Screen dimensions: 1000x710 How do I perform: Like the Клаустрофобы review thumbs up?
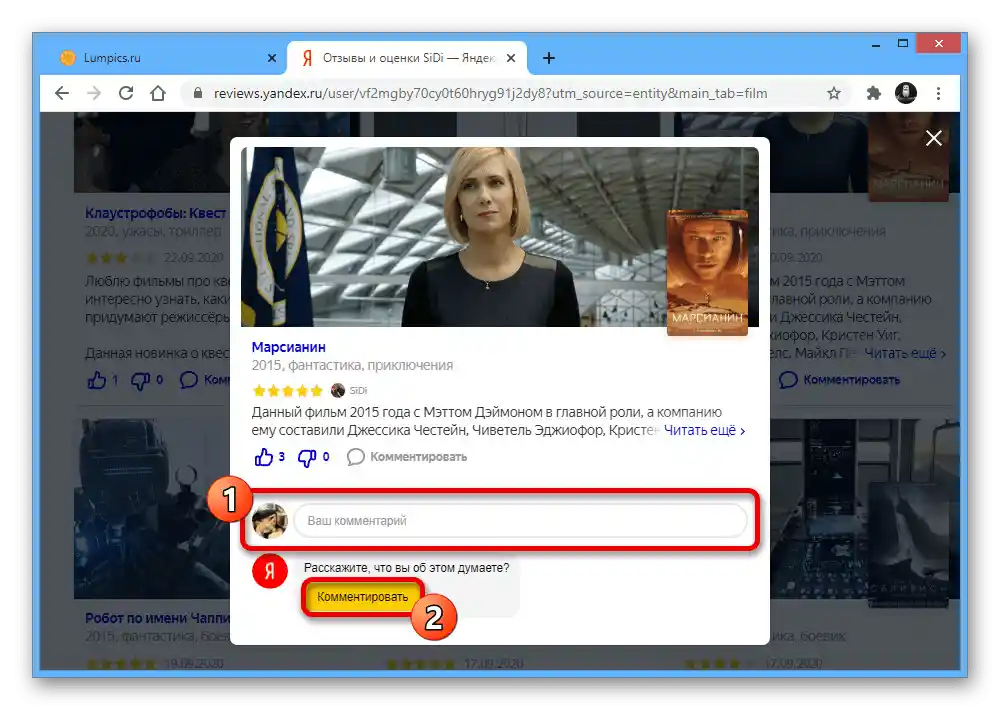point(97,380)
